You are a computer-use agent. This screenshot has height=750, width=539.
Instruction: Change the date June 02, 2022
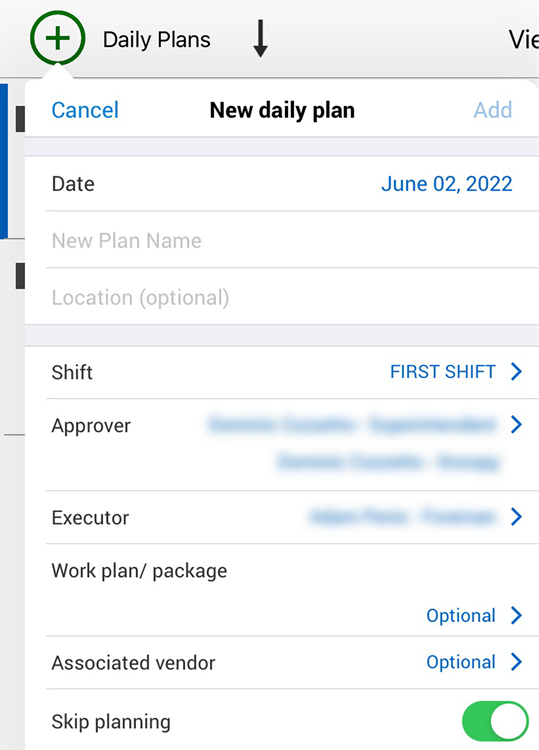447,184
